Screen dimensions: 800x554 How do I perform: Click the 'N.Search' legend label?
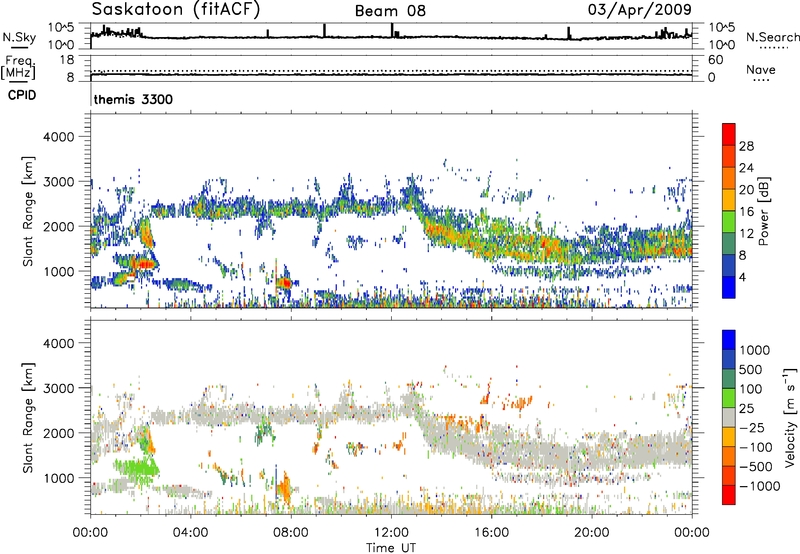(772, 37)
